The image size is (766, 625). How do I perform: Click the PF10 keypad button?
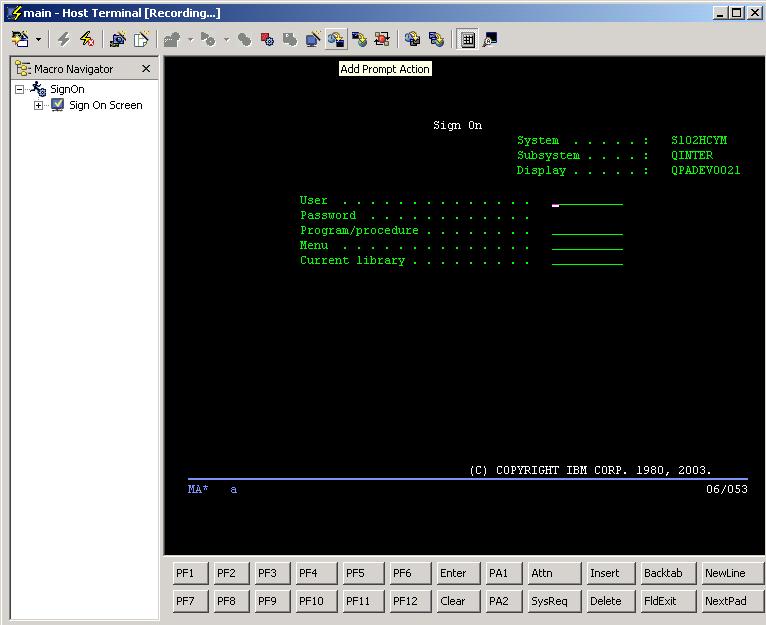[317, 601]
